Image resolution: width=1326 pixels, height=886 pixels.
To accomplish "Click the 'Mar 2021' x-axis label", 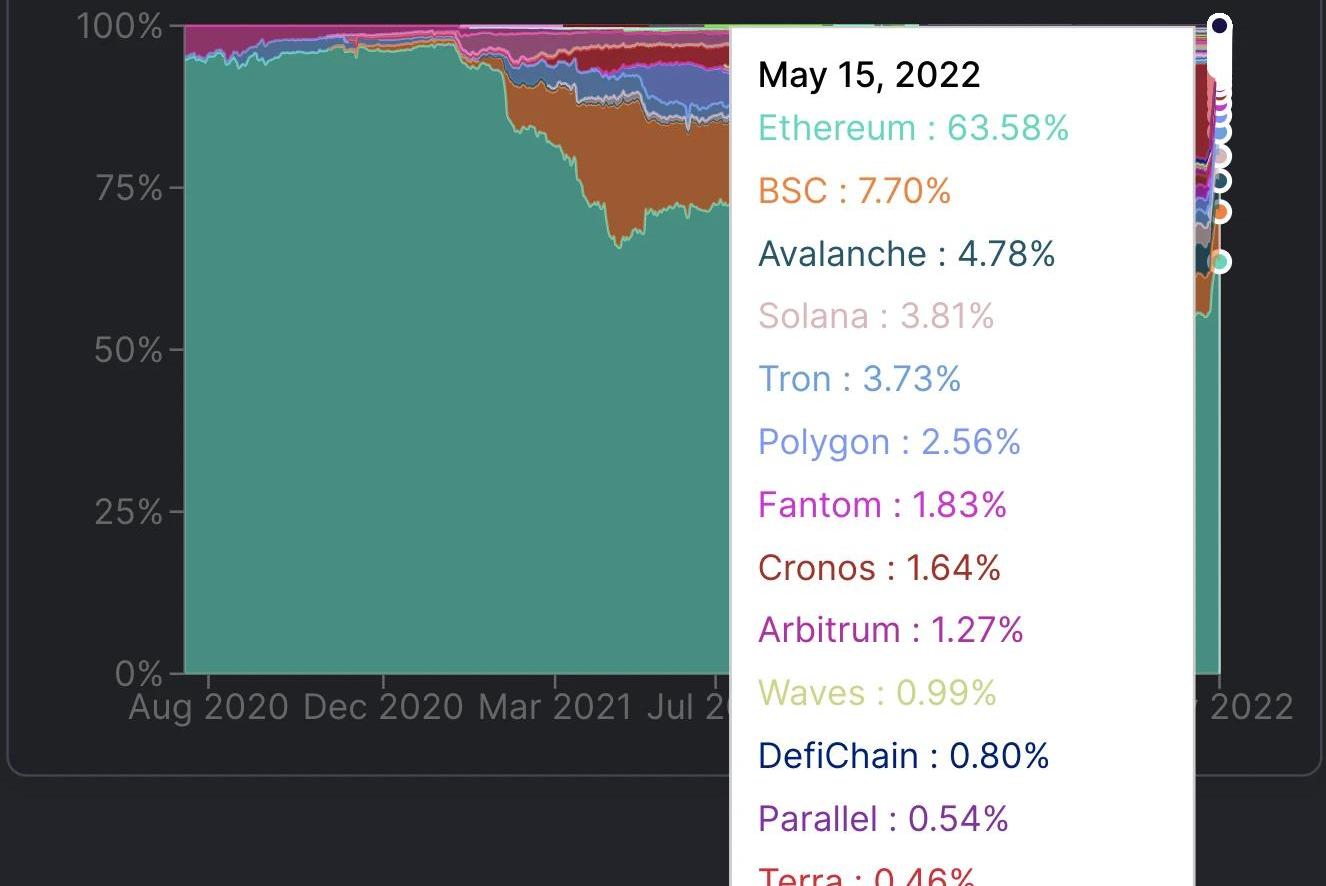I will pyautogui.click(x=555, y=707).
